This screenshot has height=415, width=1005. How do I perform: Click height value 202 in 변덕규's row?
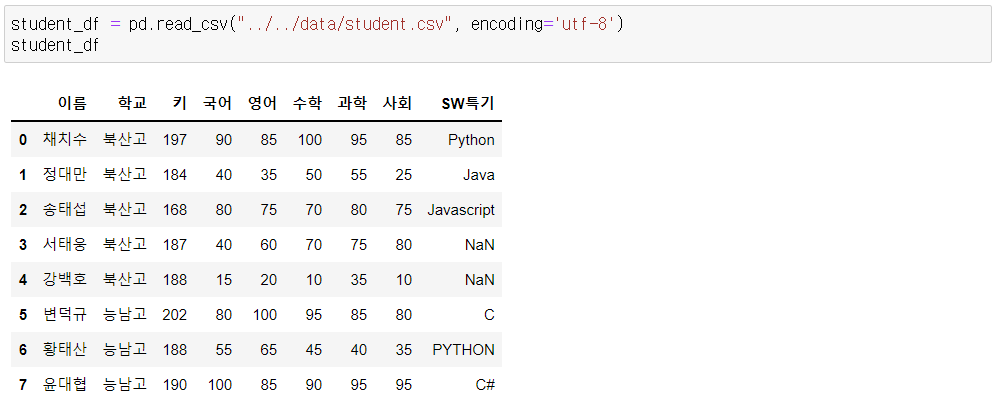(175, 314)
